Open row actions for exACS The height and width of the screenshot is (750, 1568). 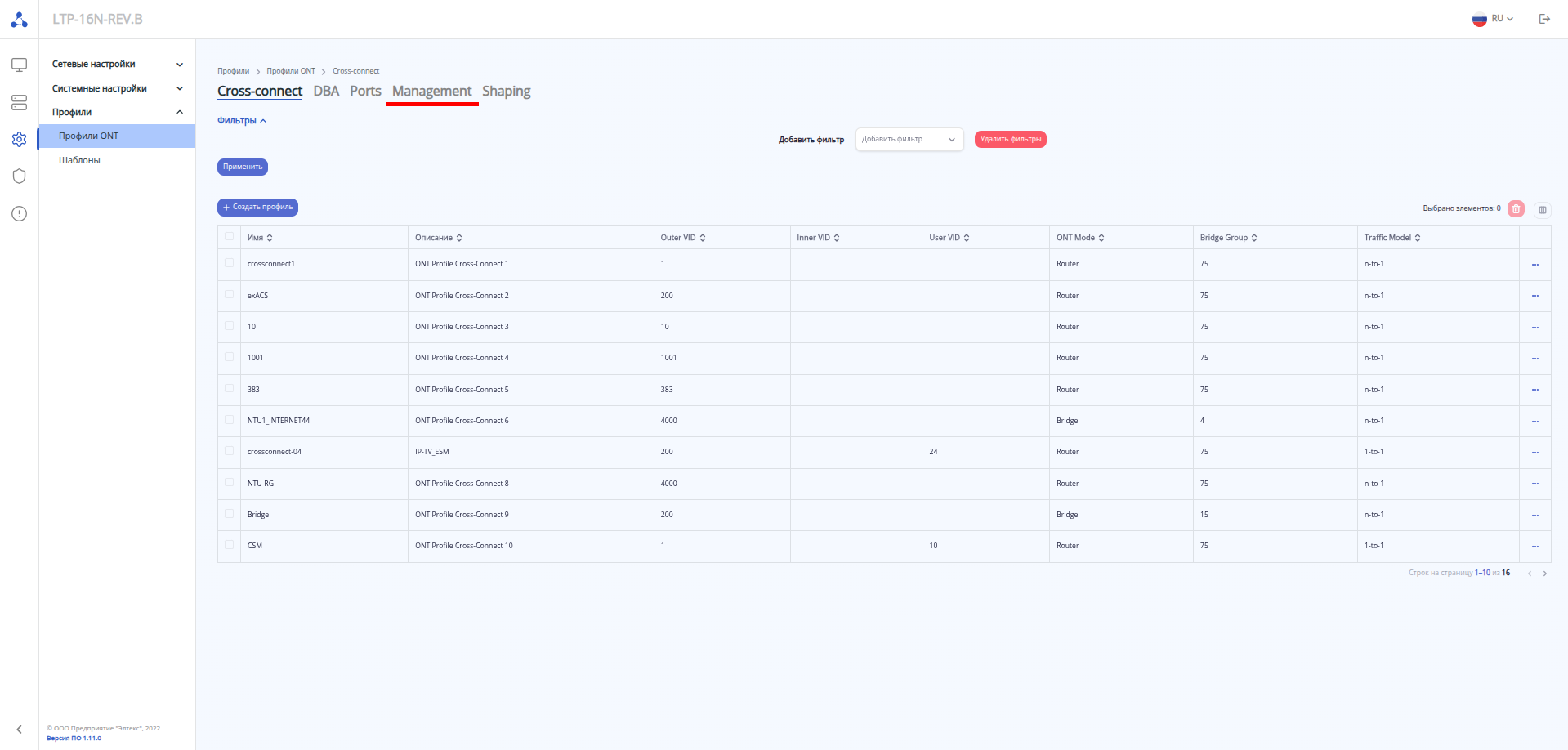(1535, 296)
